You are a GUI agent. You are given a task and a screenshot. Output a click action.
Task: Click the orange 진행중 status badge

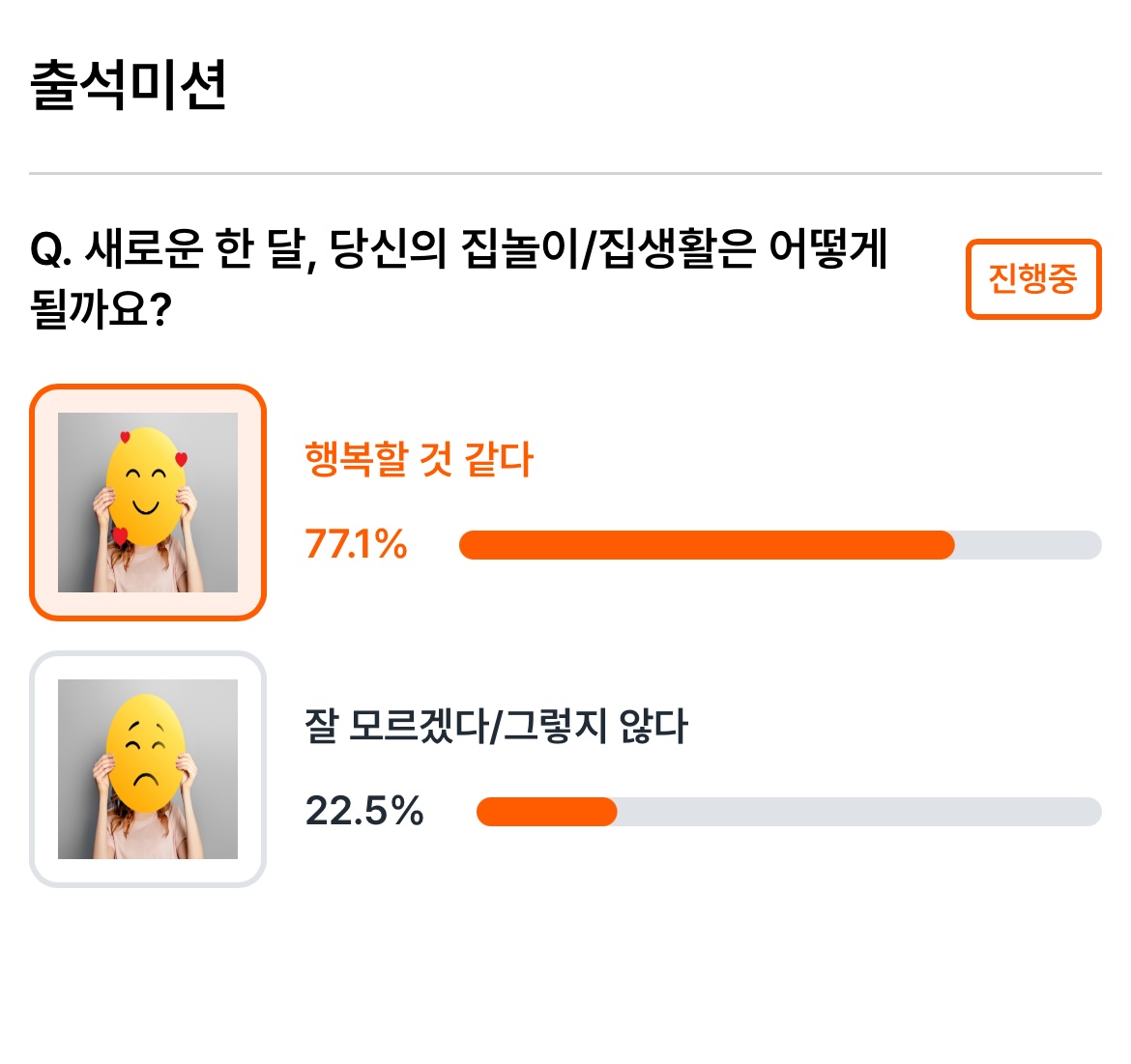pyautogui.click(x=1033, y=279)
